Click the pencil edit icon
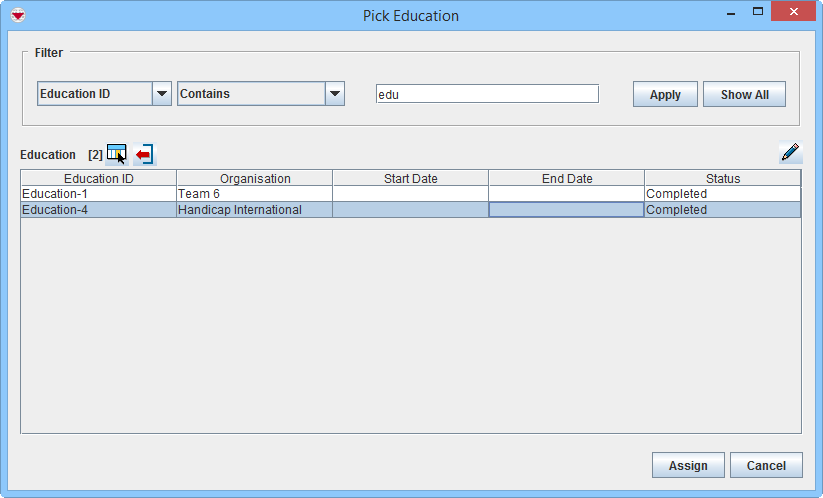 790,153
